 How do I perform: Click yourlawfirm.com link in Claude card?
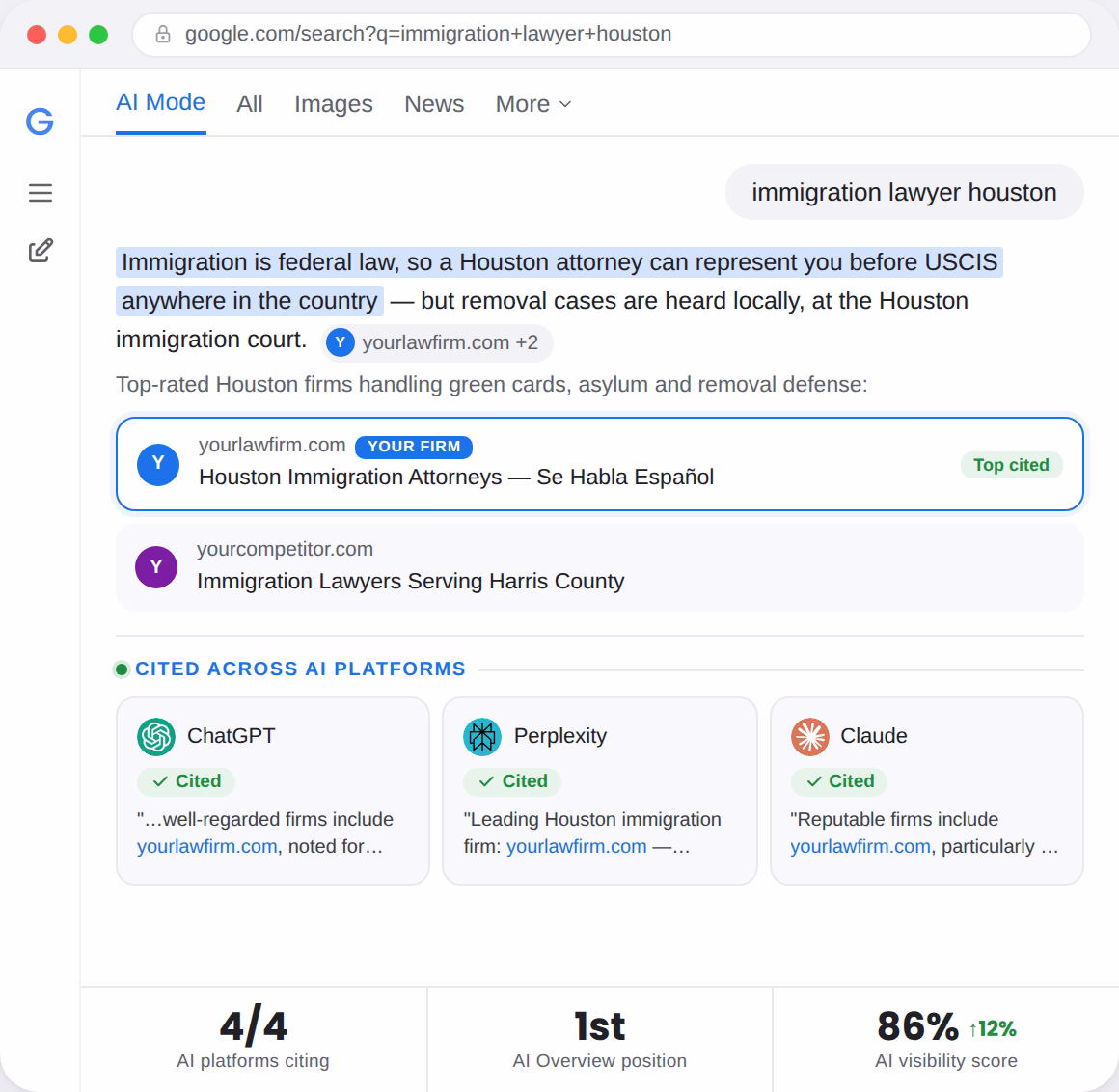(860, 846)
